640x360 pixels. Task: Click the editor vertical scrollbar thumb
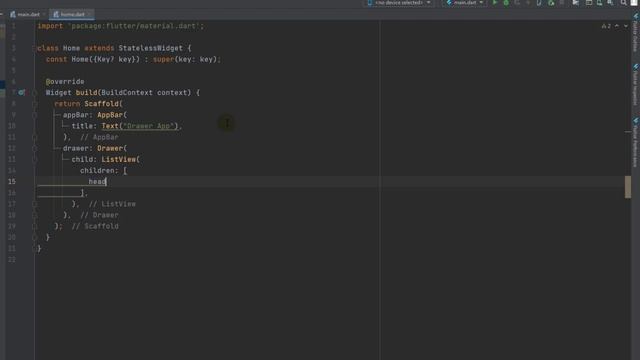point(628,187)
